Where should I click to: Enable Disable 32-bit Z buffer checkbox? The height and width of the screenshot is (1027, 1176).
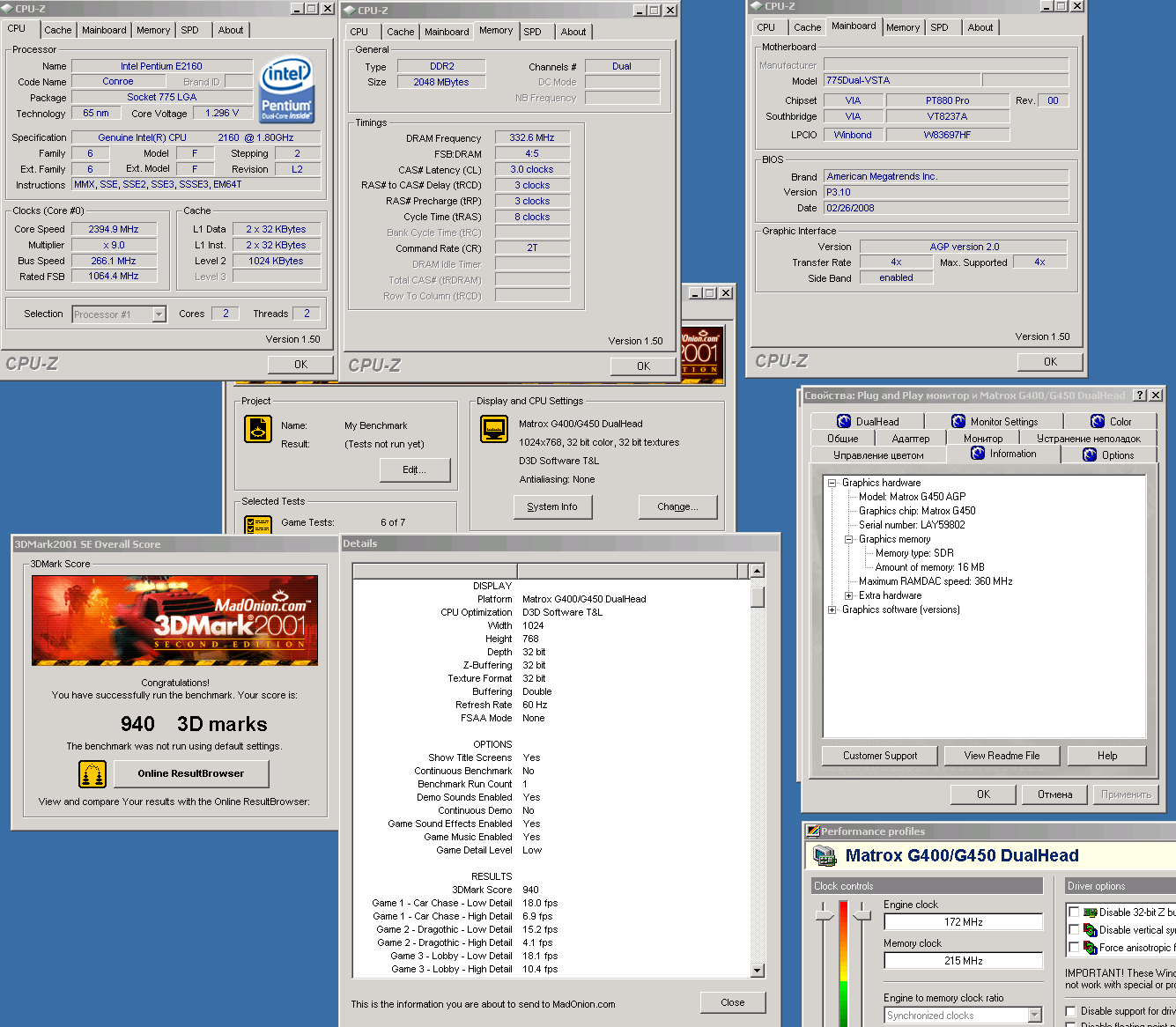pos(1073,912)
